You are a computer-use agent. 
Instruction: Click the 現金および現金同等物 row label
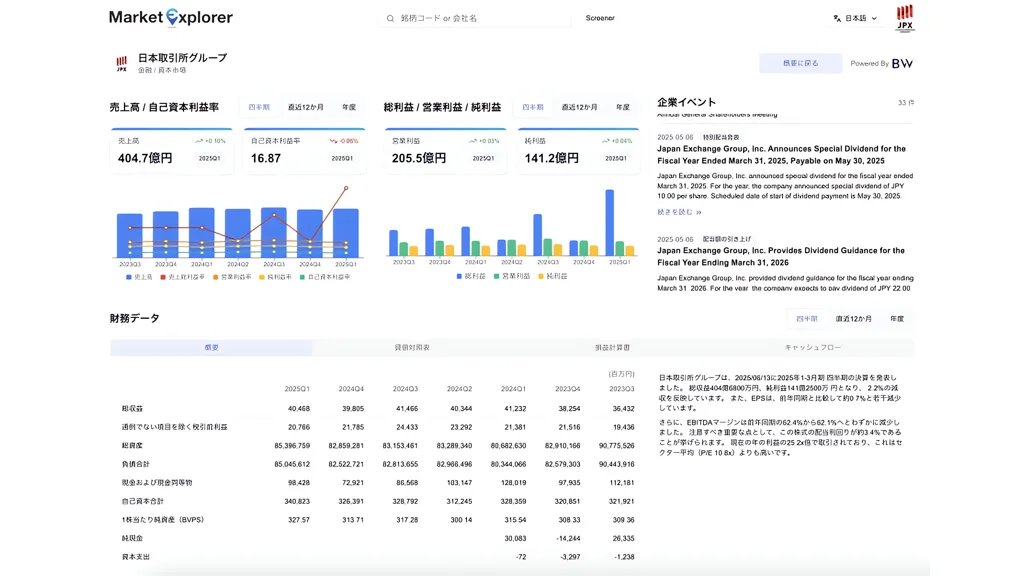pos(157,483)
